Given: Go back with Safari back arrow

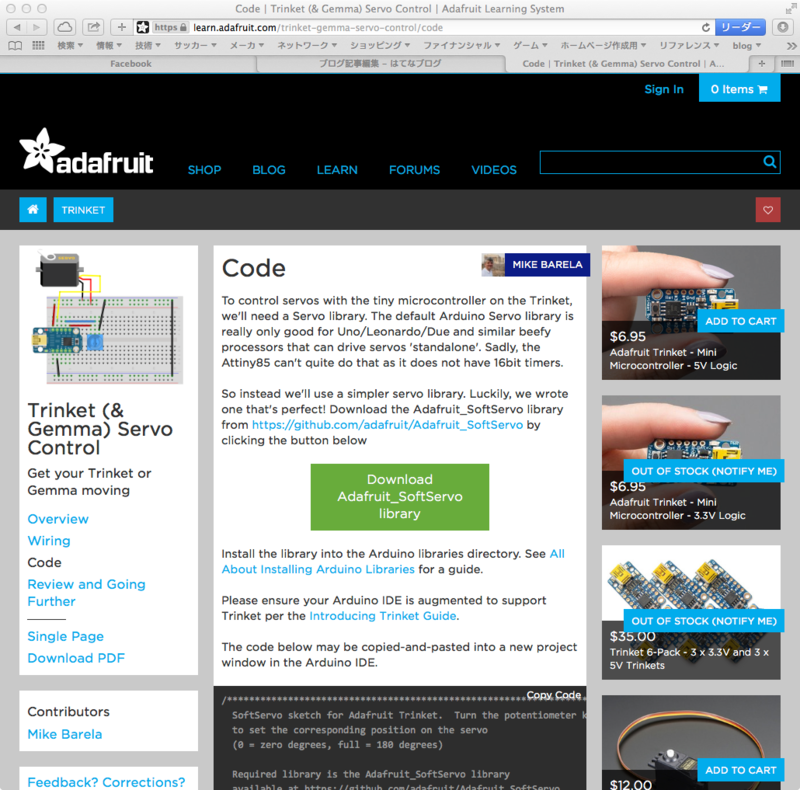Looking at the screenshot, I should pyautogui.click(x=17, y=27).
